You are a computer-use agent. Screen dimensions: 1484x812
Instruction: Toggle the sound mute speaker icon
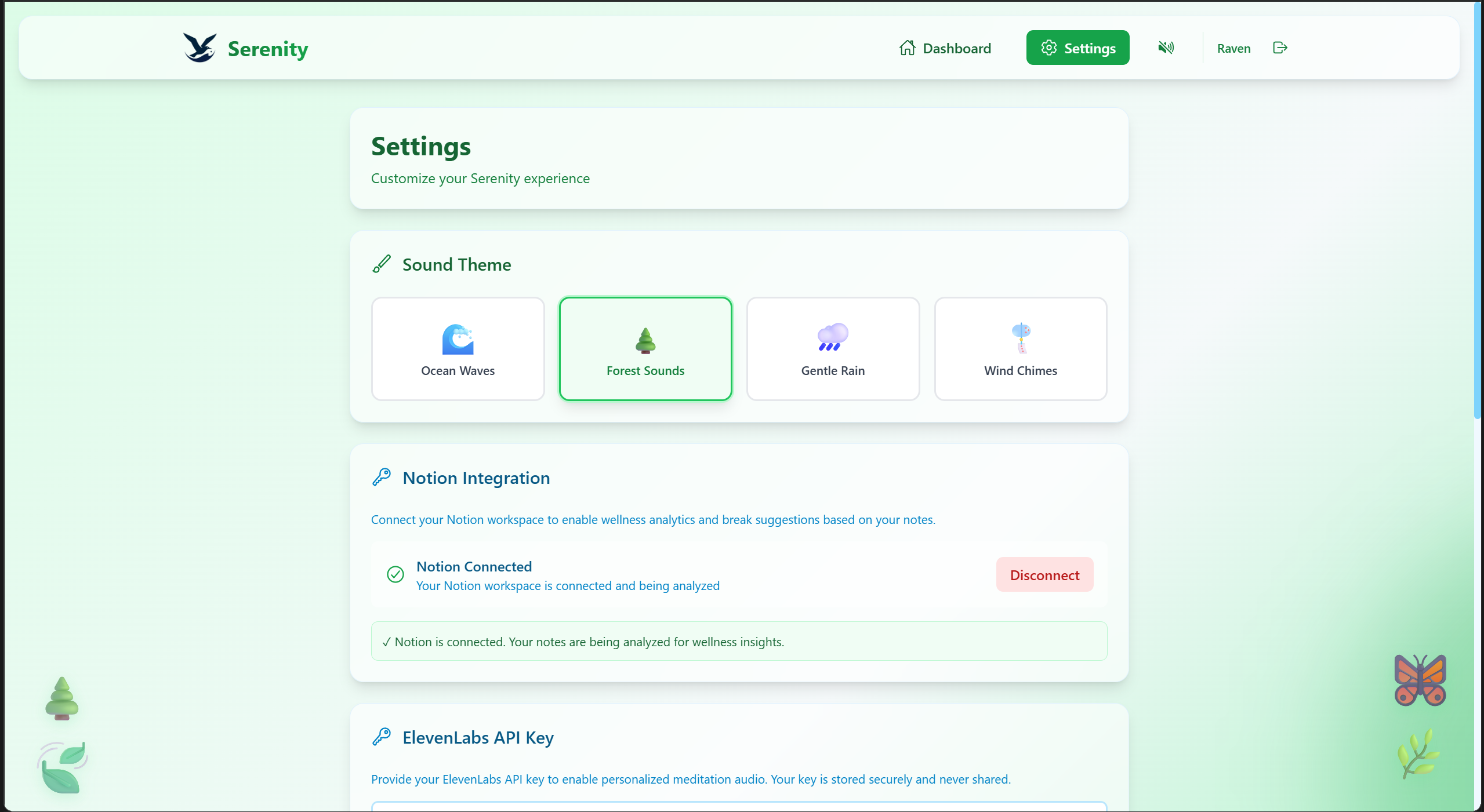tap(1166, 48)
